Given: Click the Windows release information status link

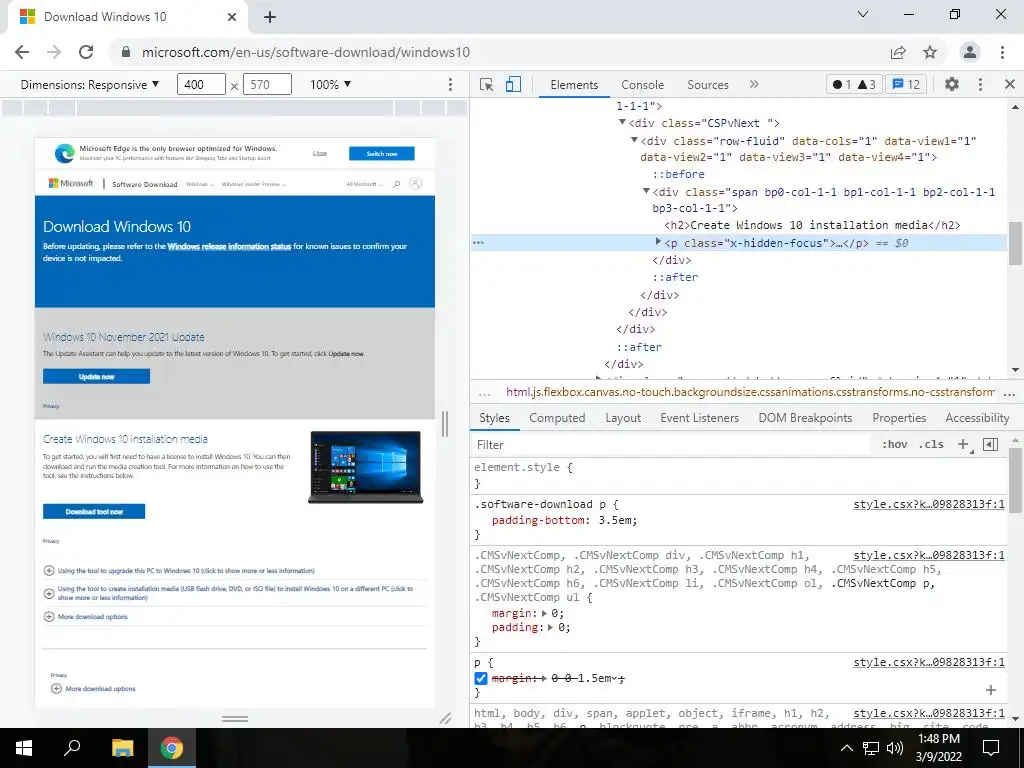Looking at the screenshot, I should pyautogui.click(x=229, y=246).
